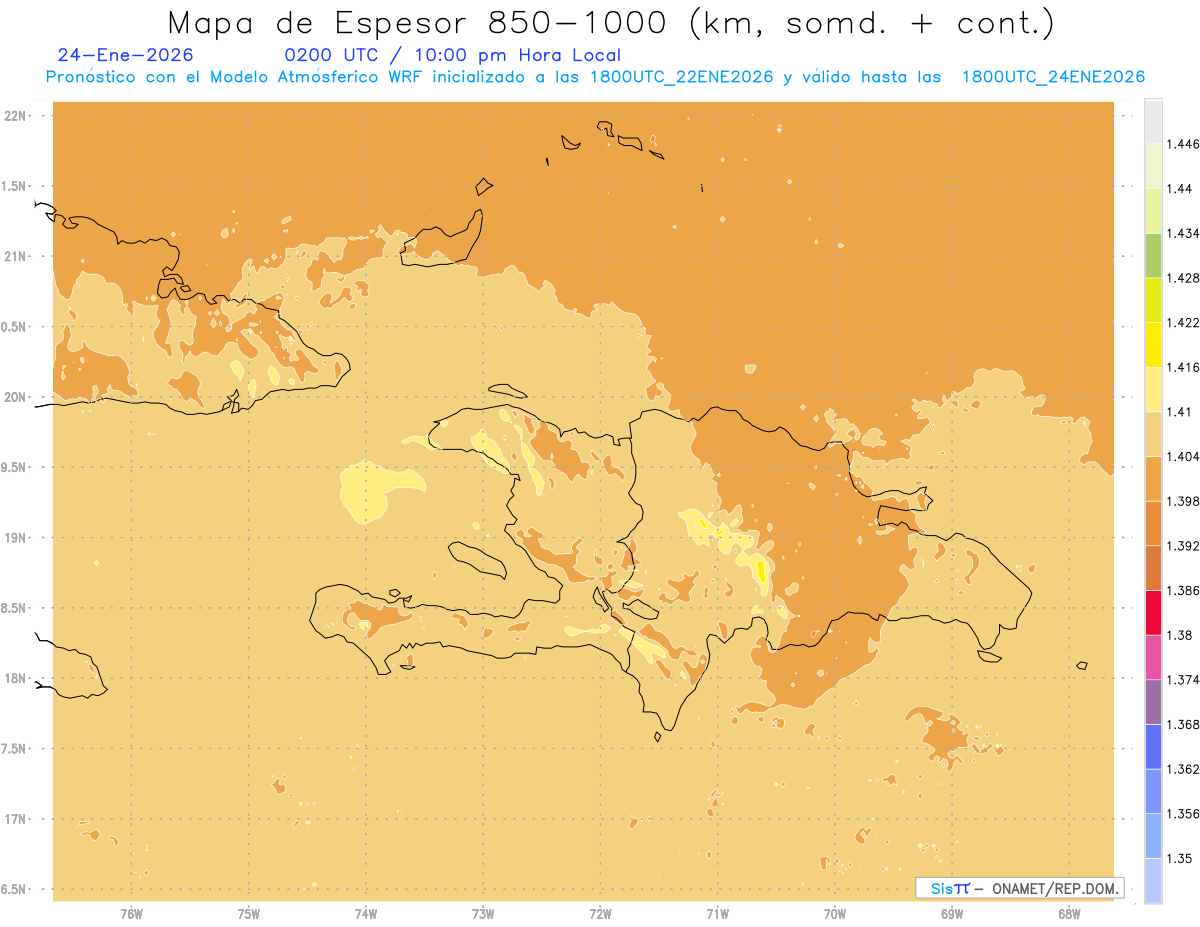Click the date label 24-Ene-2026

pyautogui.click(x=126, y=55)
